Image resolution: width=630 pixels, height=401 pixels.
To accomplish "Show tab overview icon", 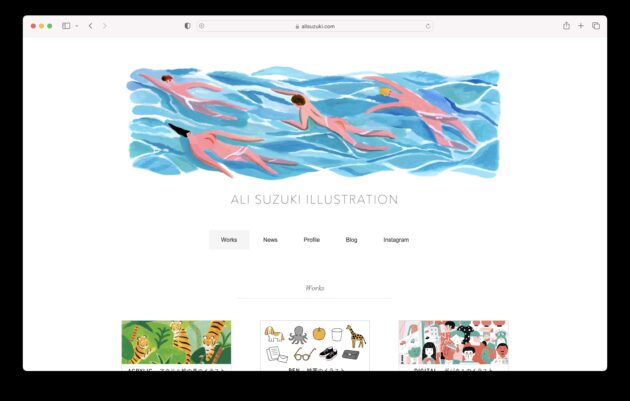I will point(596,26).
